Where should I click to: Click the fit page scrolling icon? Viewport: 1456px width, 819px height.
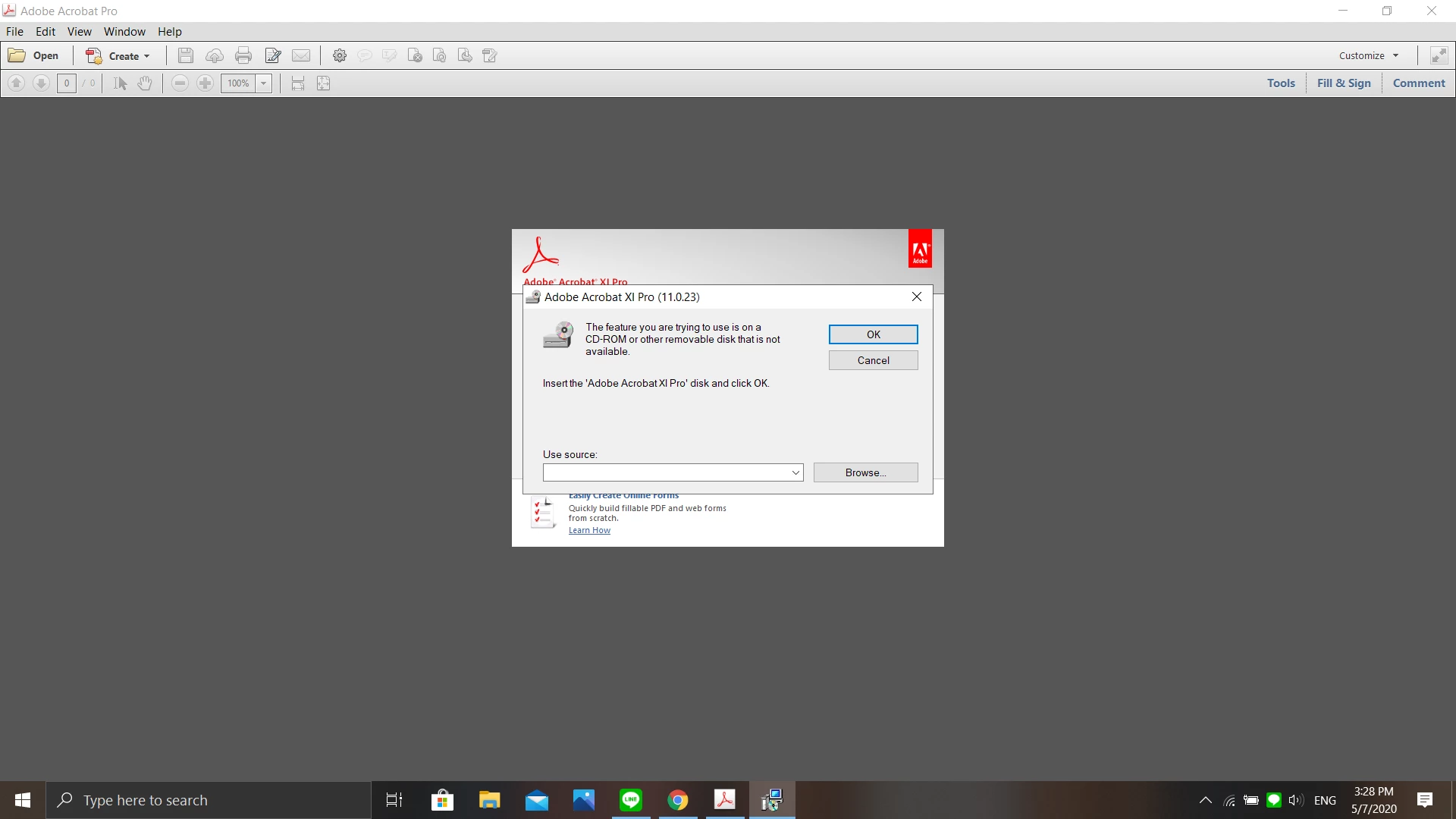click(298, 83)
